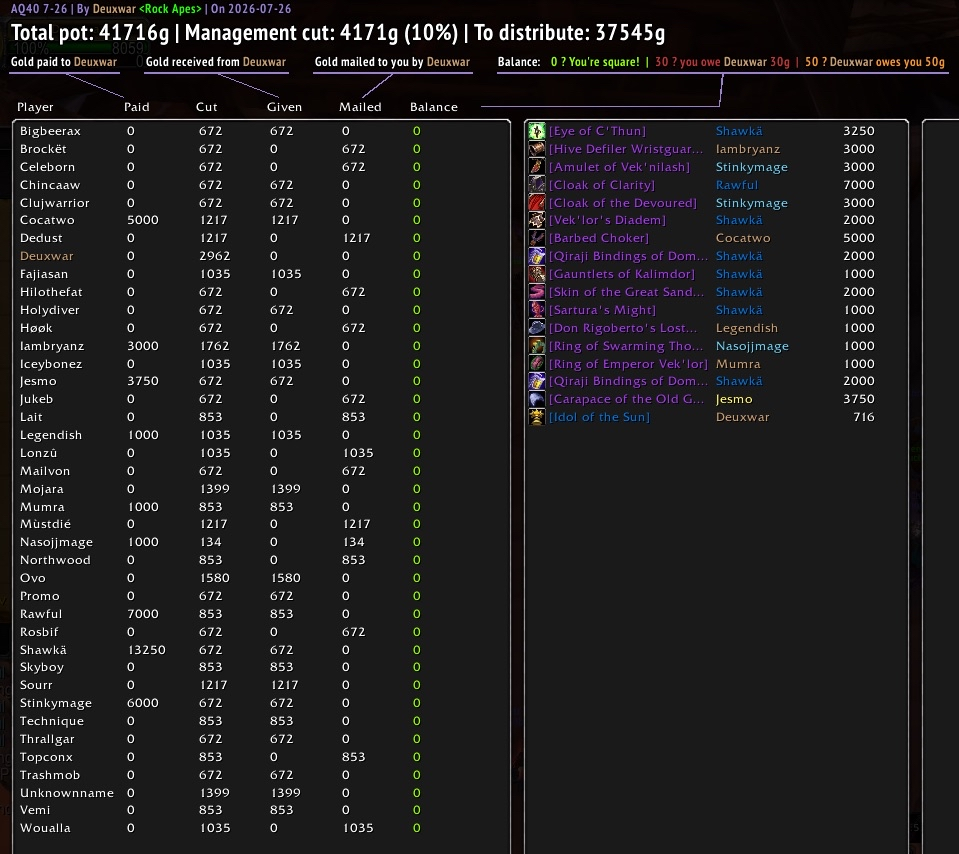Click the Eye of C'Thun item icon

pyautogui.click(x=536, y=131)
